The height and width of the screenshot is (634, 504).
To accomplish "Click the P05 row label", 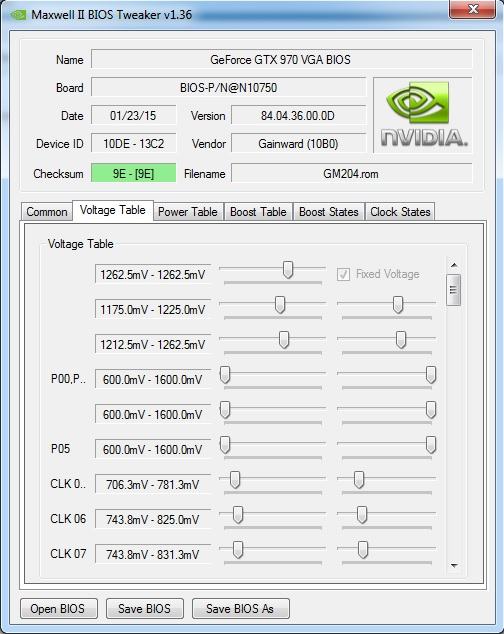I will click(x=61, y=449).
